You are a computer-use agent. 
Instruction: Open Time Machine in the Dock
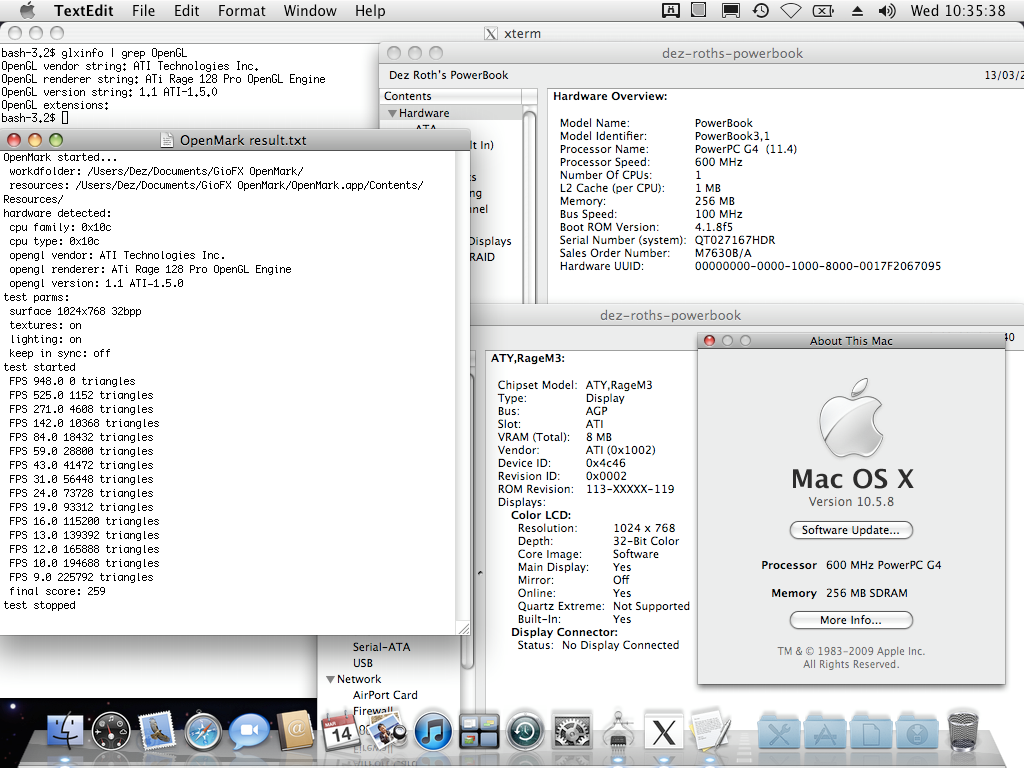tap(524, 731)
